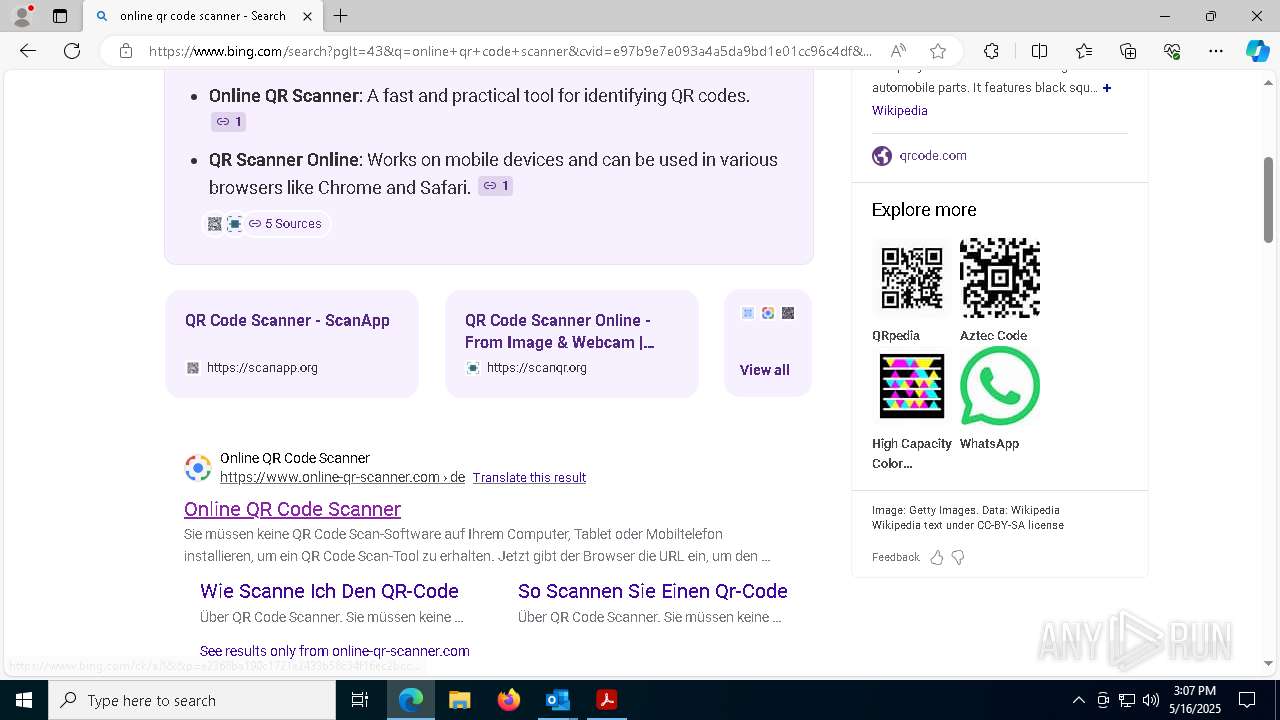Open the Settings and more ellipsis menu
The height and width of the screenshot is (720, 1280).
pos(1216,51)
